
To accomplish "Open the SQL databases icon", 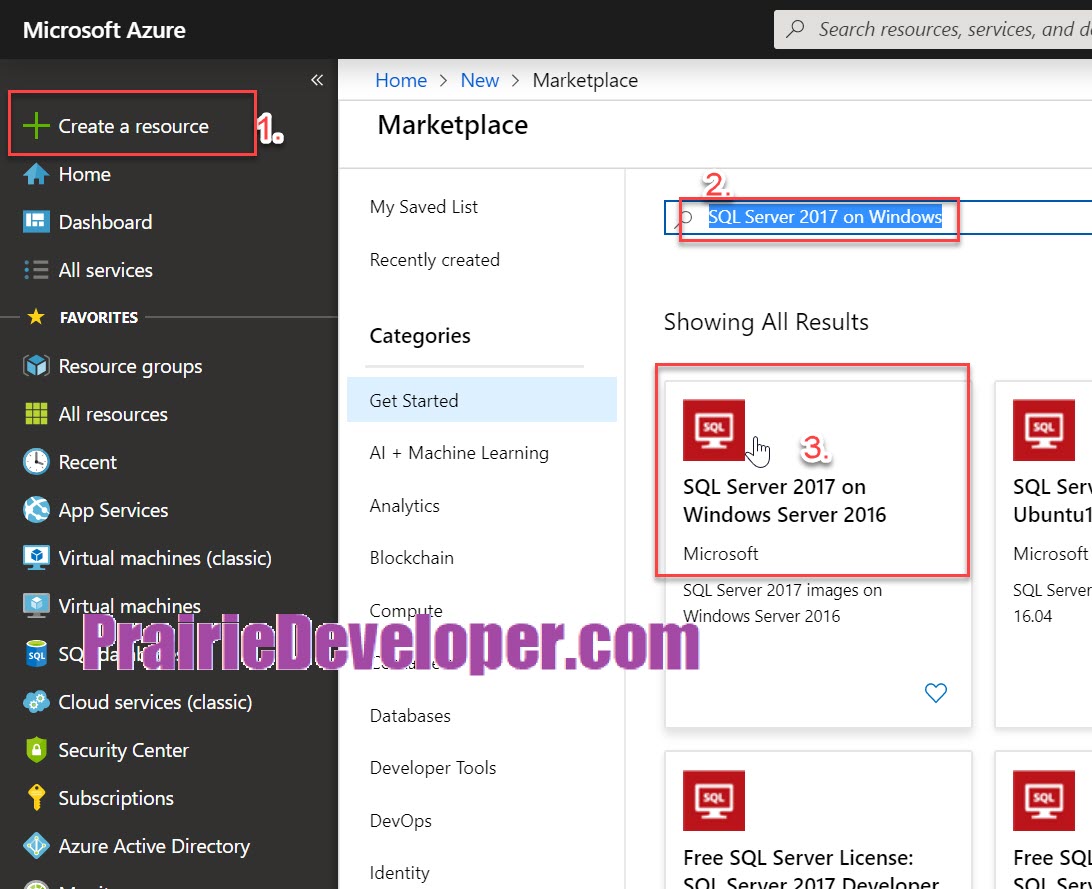I will (36, 654).
